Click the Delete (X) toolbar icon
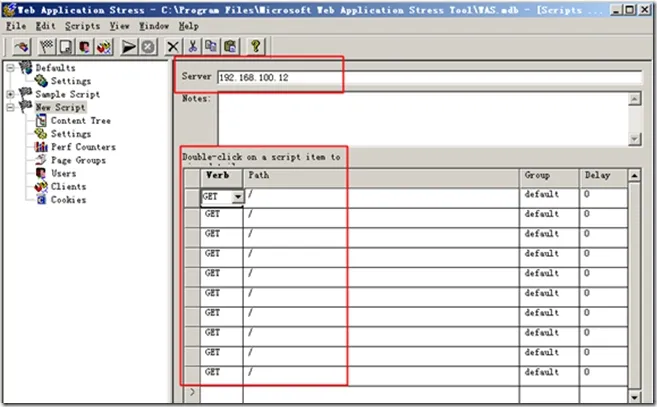Screen dimensions: 657x407 [173, 47]
